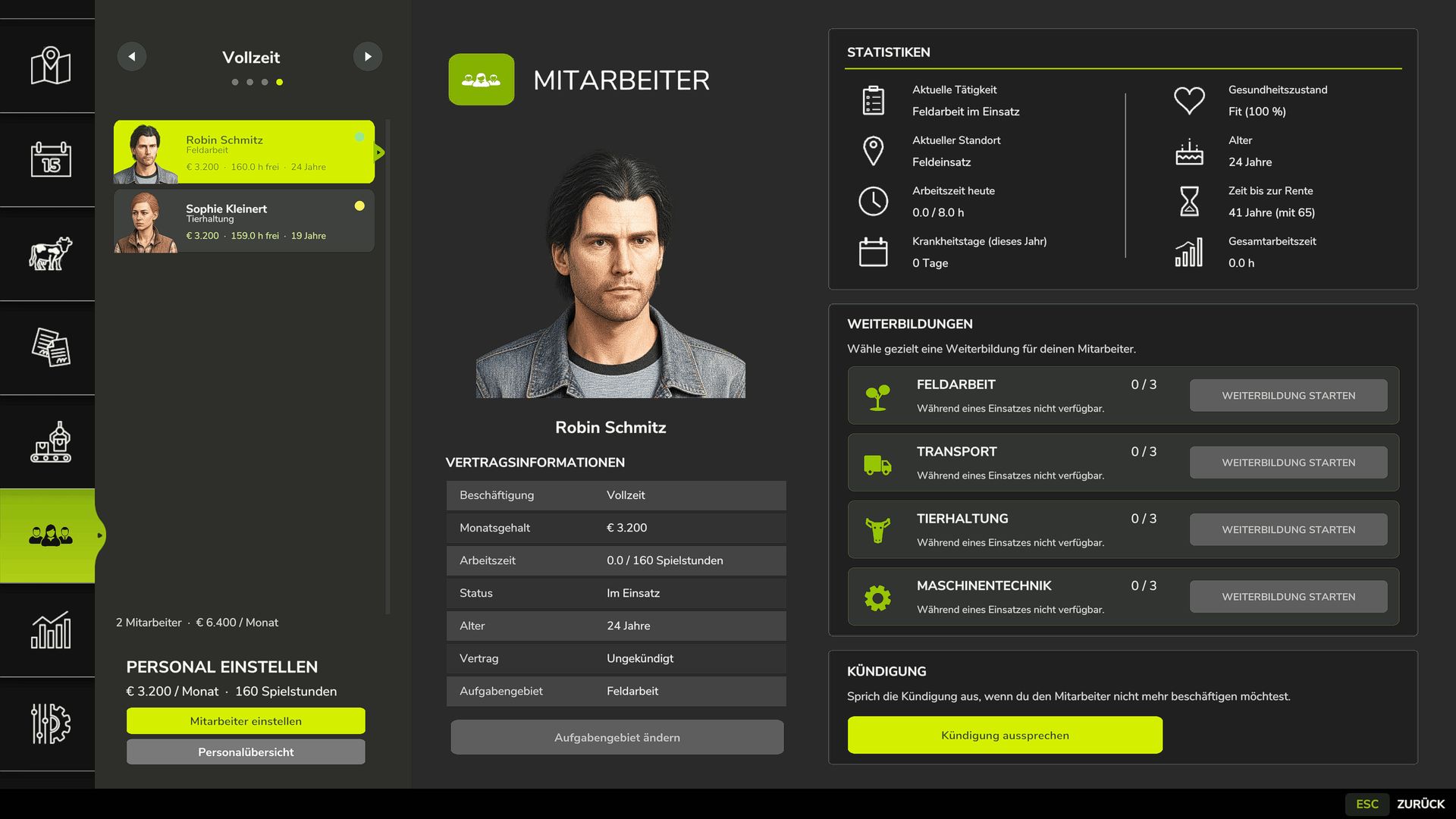Select employee Robin Schmitz in list
Screen dimensions: 1456x819
pyautogui.click(x=244, y=152)
